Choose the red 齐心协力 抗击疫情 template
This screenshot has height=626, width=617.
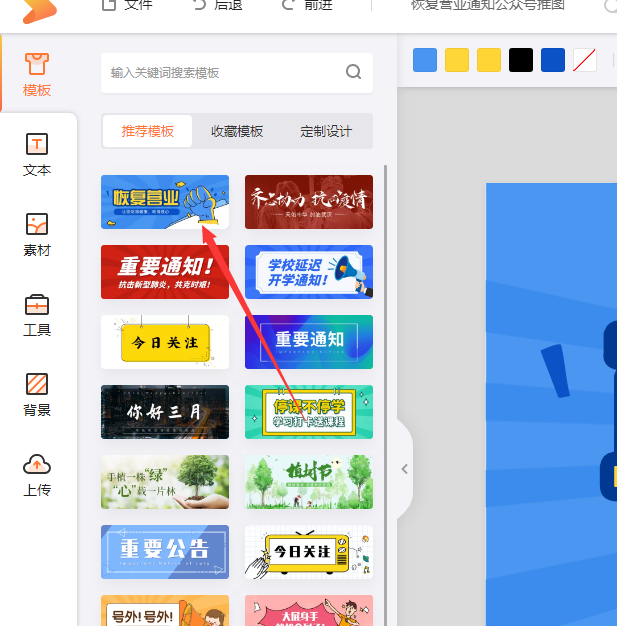(309, 202)
